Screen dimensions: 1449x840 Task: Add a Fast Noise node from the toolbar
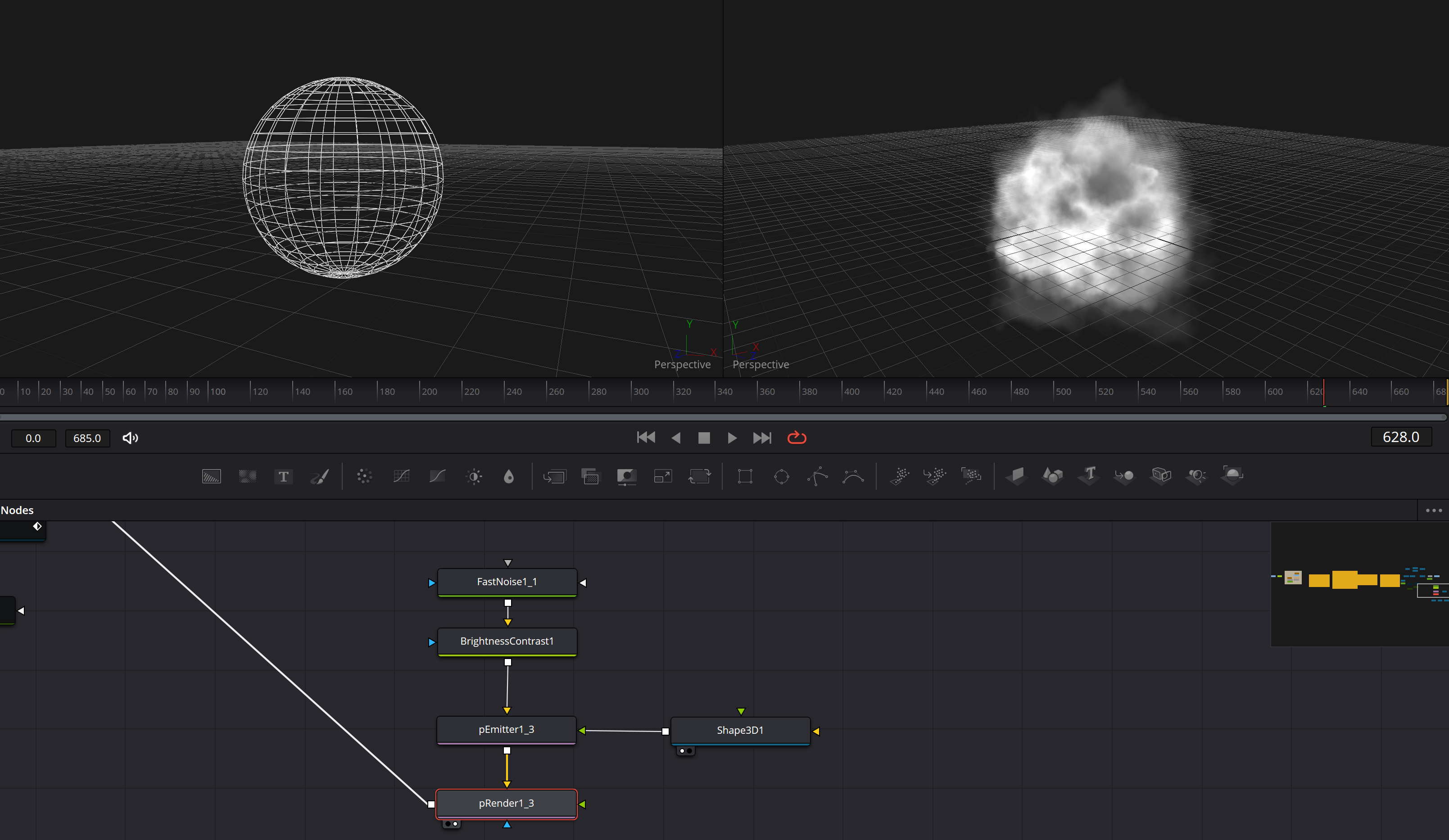coord(247,476)
